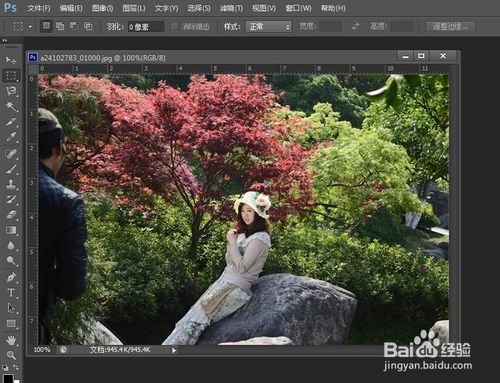Image resolution: width=500 pixels, height=383 pixels.
Task: Select the Clone Stamp tool
Action: [x=11, y=184]
